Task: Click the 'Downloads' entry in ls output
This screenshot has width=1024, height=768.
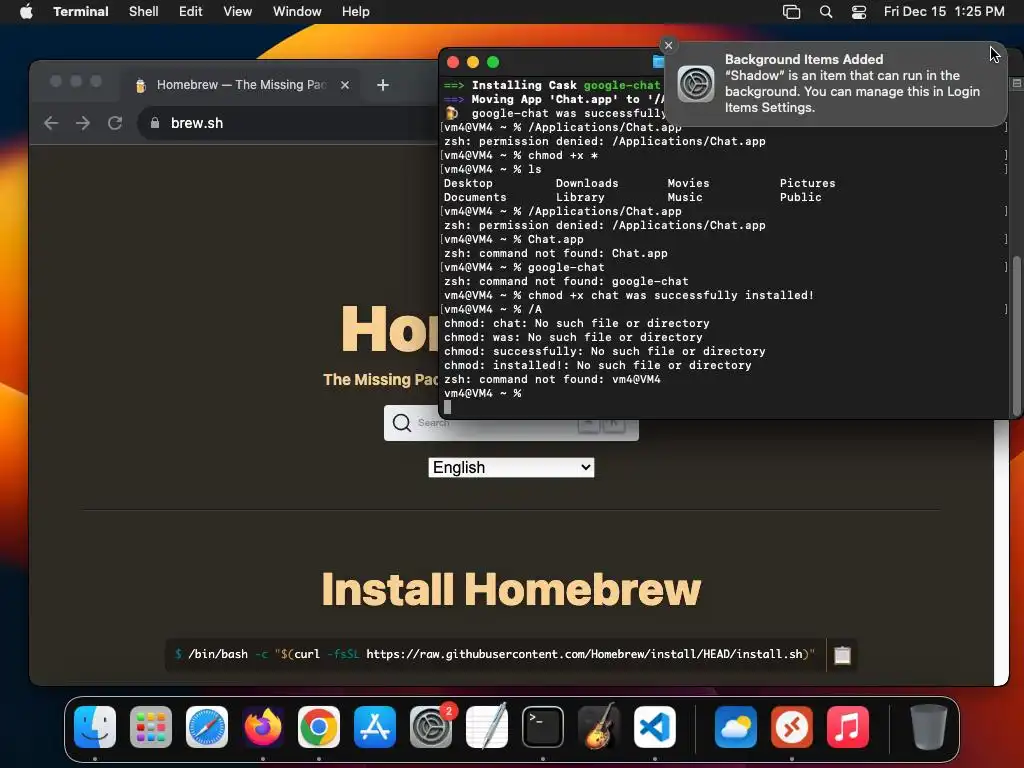Action: pos(587,184)
